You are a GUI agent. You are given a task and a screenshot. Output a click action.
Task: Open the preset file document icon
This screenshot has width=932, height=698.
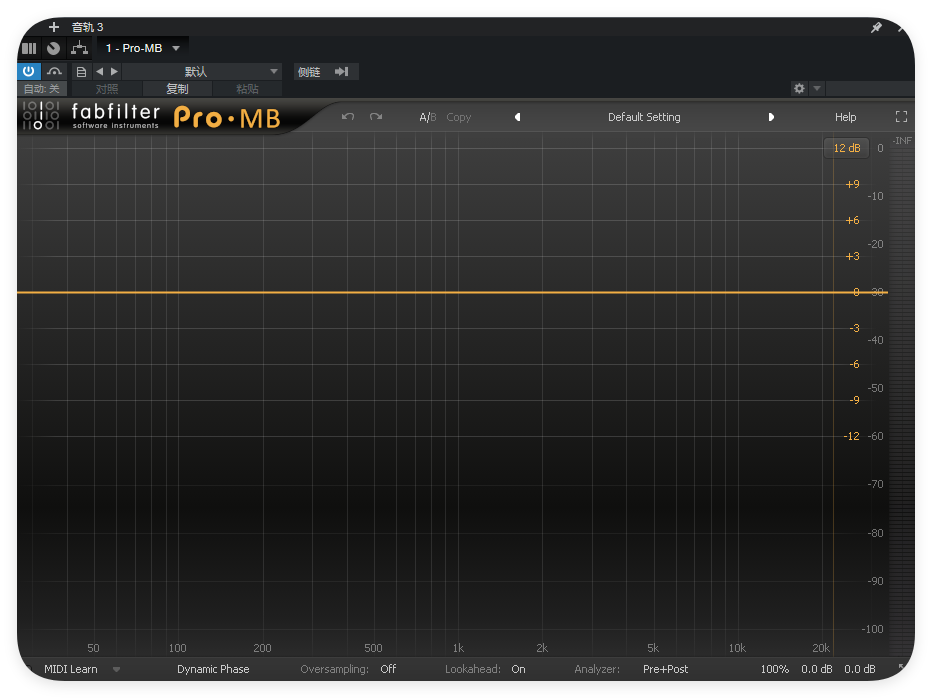81,72
